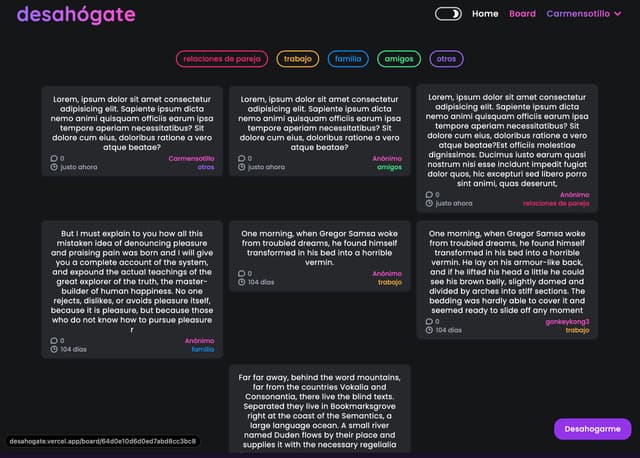Click trabajo label on gonkeykong3's post
Image resolution: width=640 pixels, height=458 pixels.
pos(577,330)
